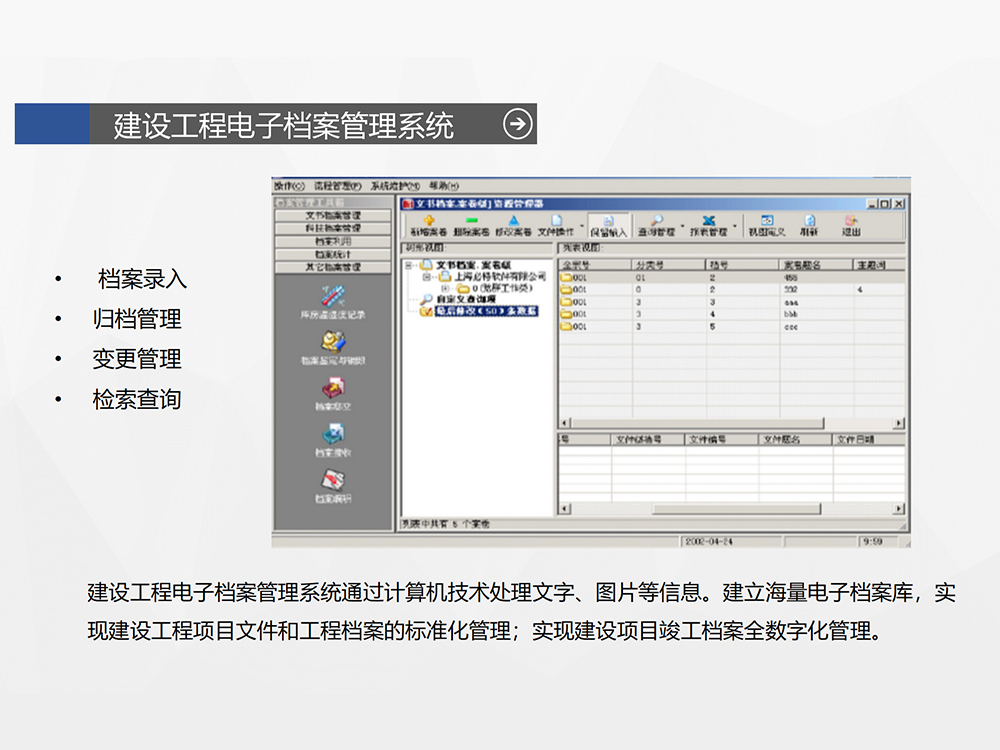Open the 库房温湿度记录 thermometer icon
The height and width of the screenshot is (750, 1000).
333,296
